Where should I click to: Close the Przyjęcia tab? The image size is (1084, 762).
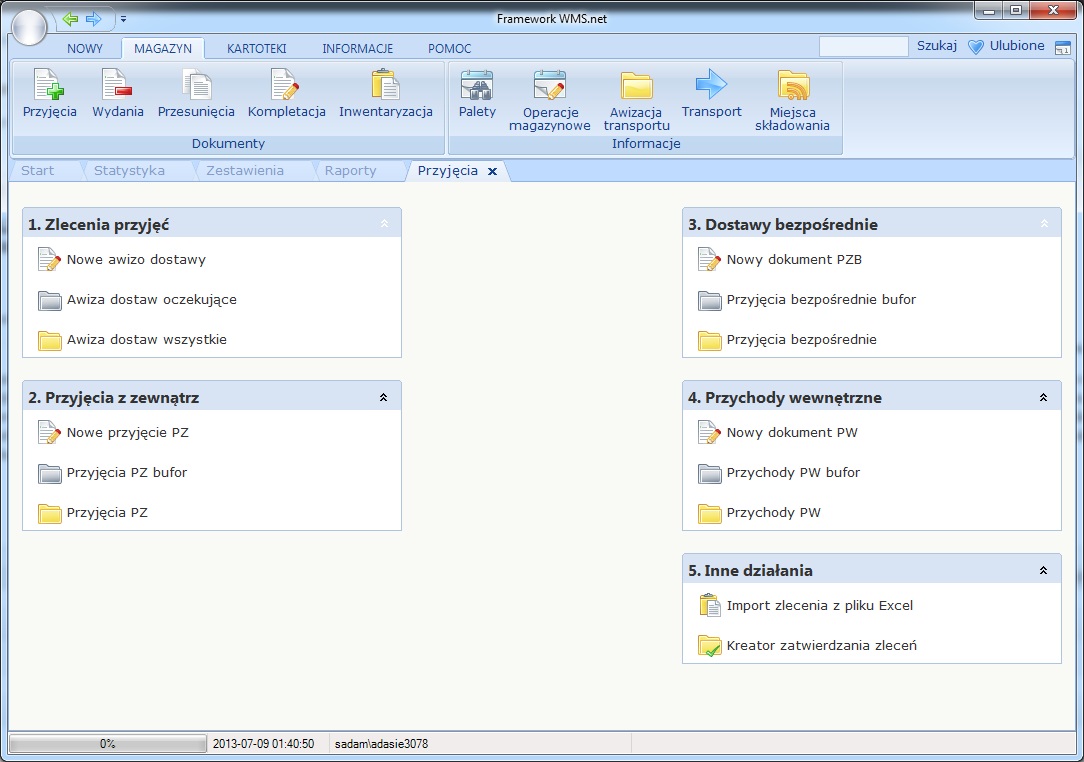pos(492,172)
